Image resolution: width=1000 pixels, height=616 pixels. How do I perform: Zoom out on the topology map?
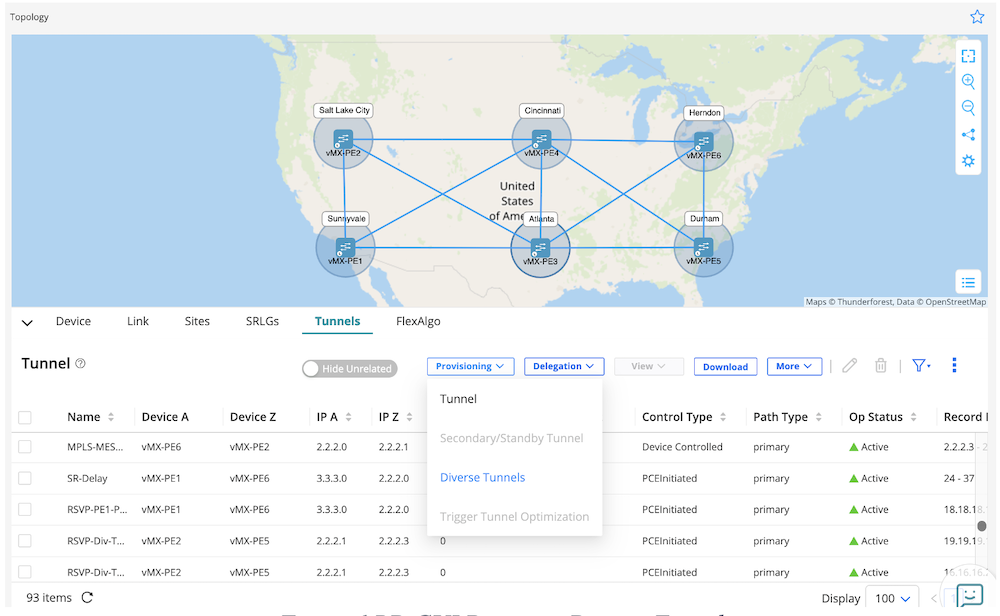[968, 108]
